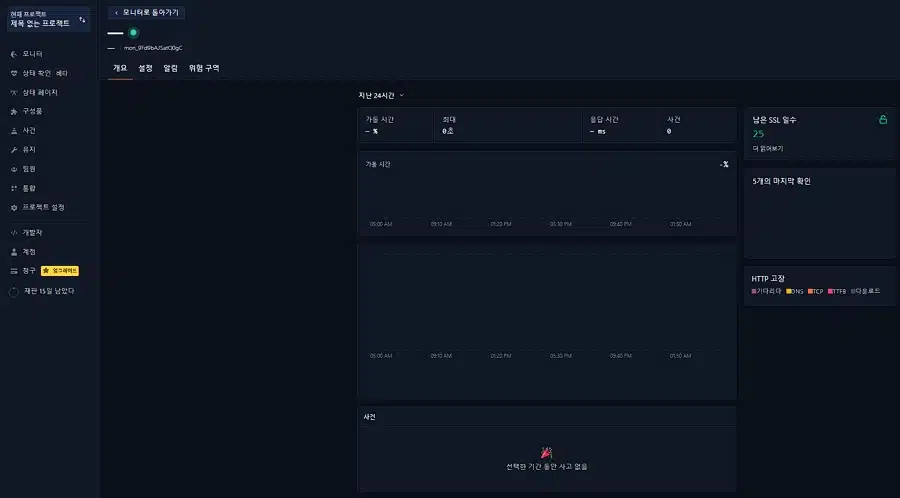Switch to the 개요 tab

click(x=120, y=68)
